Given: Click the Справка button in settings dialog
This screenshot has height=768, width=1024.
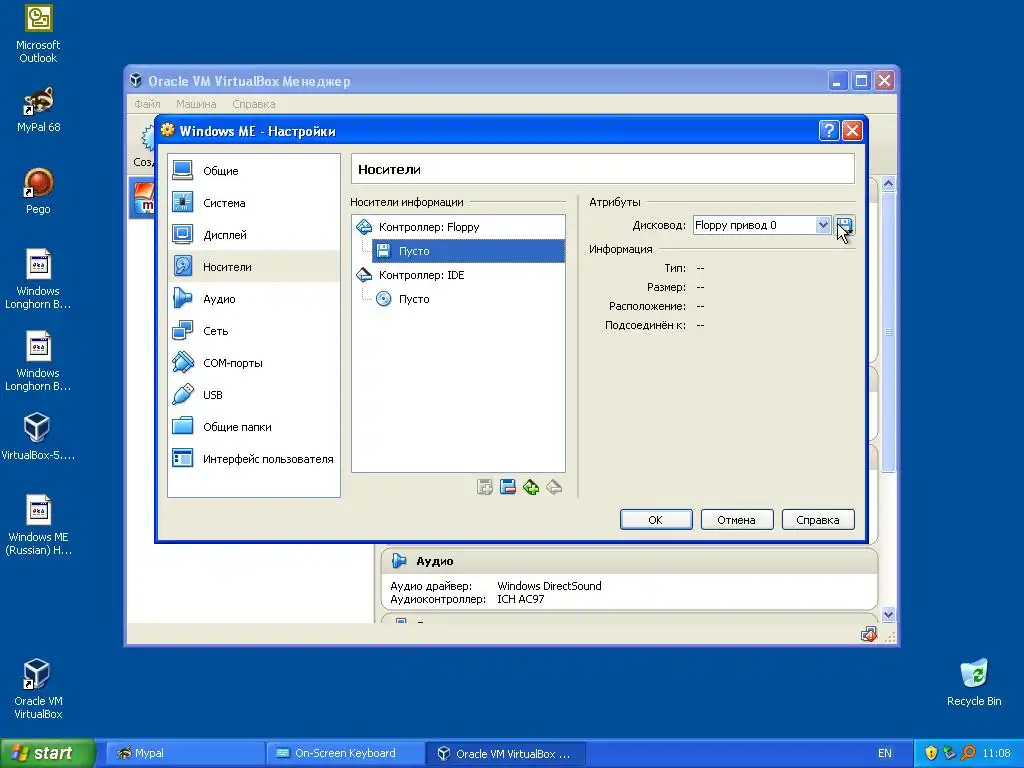Looking at the screenshot, I should point(818,520).
